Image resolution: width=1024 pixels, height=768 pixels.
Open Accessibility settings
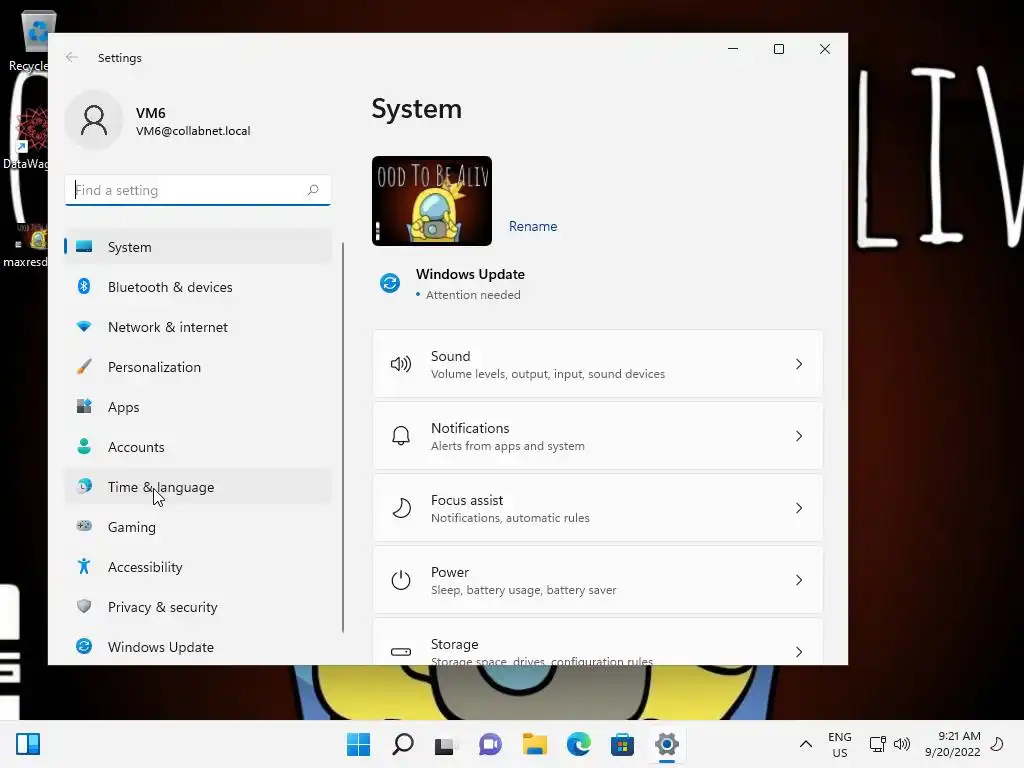click(198, 567)
